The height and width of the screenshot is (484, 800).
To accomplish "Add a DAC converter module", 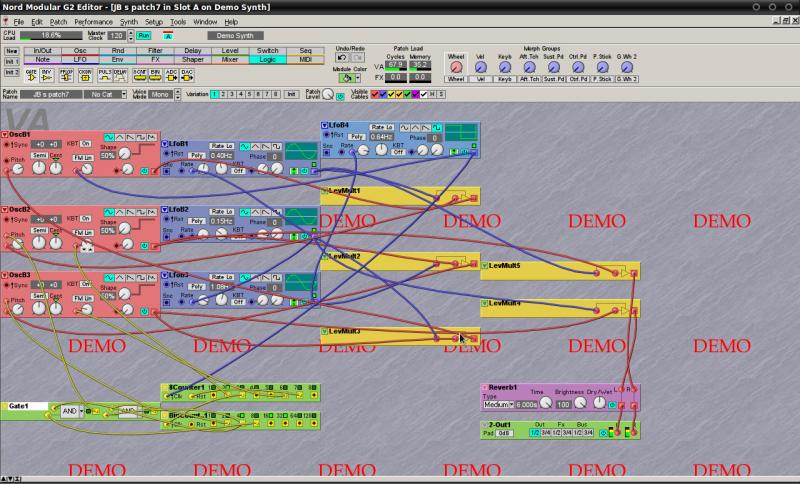I will tap(187, 75).
